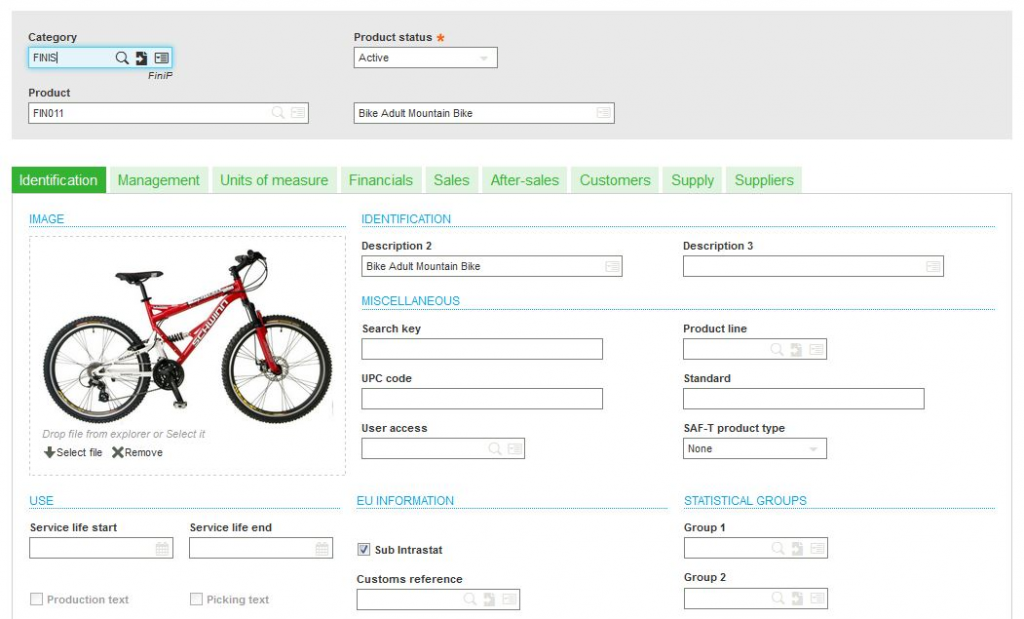Toggle the Picking text checkbox
This screenshot has height=619, width=1024.
click(x=196, y=599)
